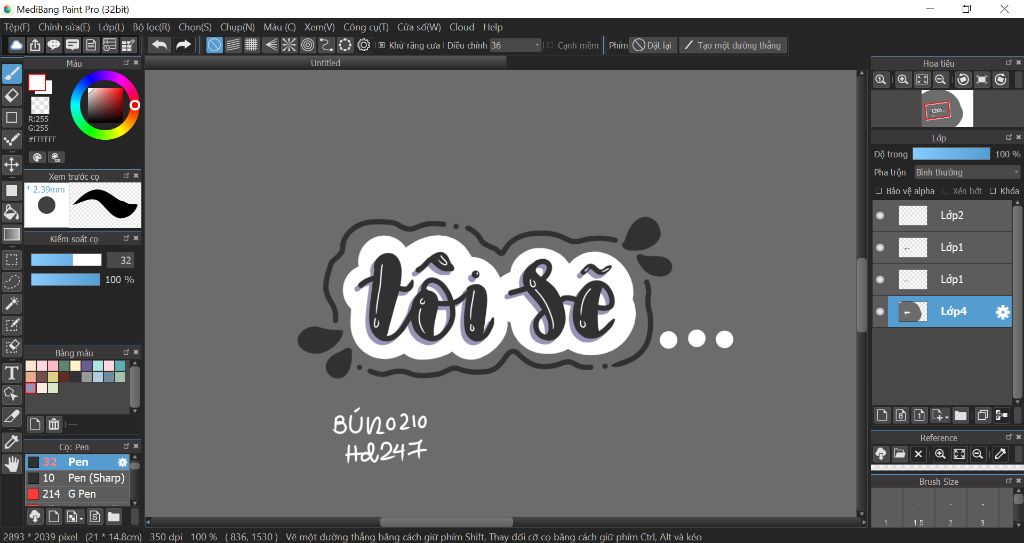Screen dimensions: 1024x543
Task: Click the navigator preview thumbnail
Action: click(x=947, y=108)
